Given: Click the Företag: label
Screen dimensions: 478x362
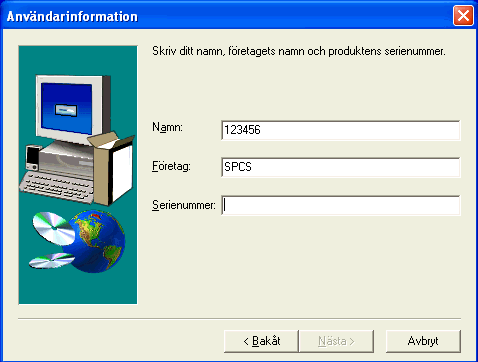Looking at the screenshot, I should click(171, 166).
